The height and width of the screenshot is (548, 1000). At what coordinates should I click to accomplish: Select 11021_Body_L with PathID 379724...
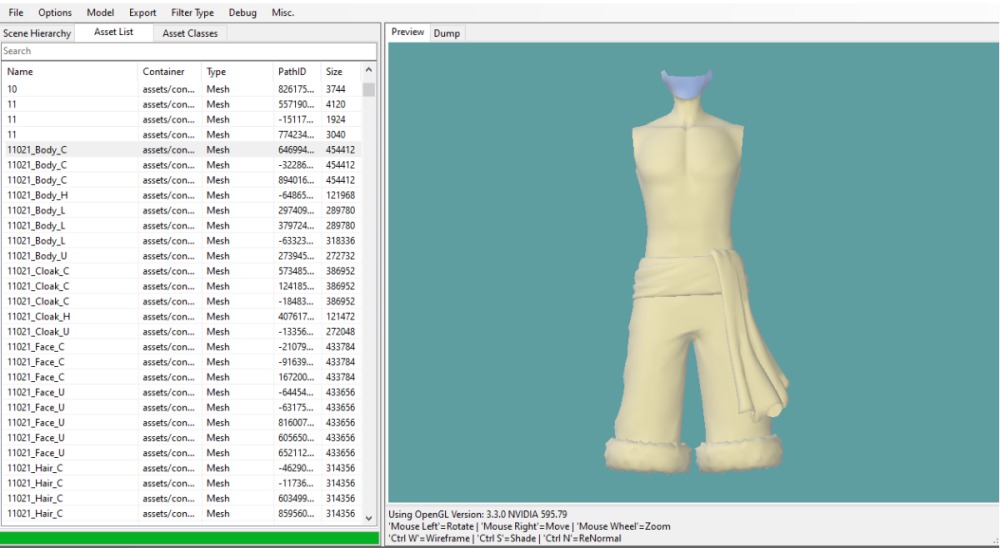coord(181,225)
